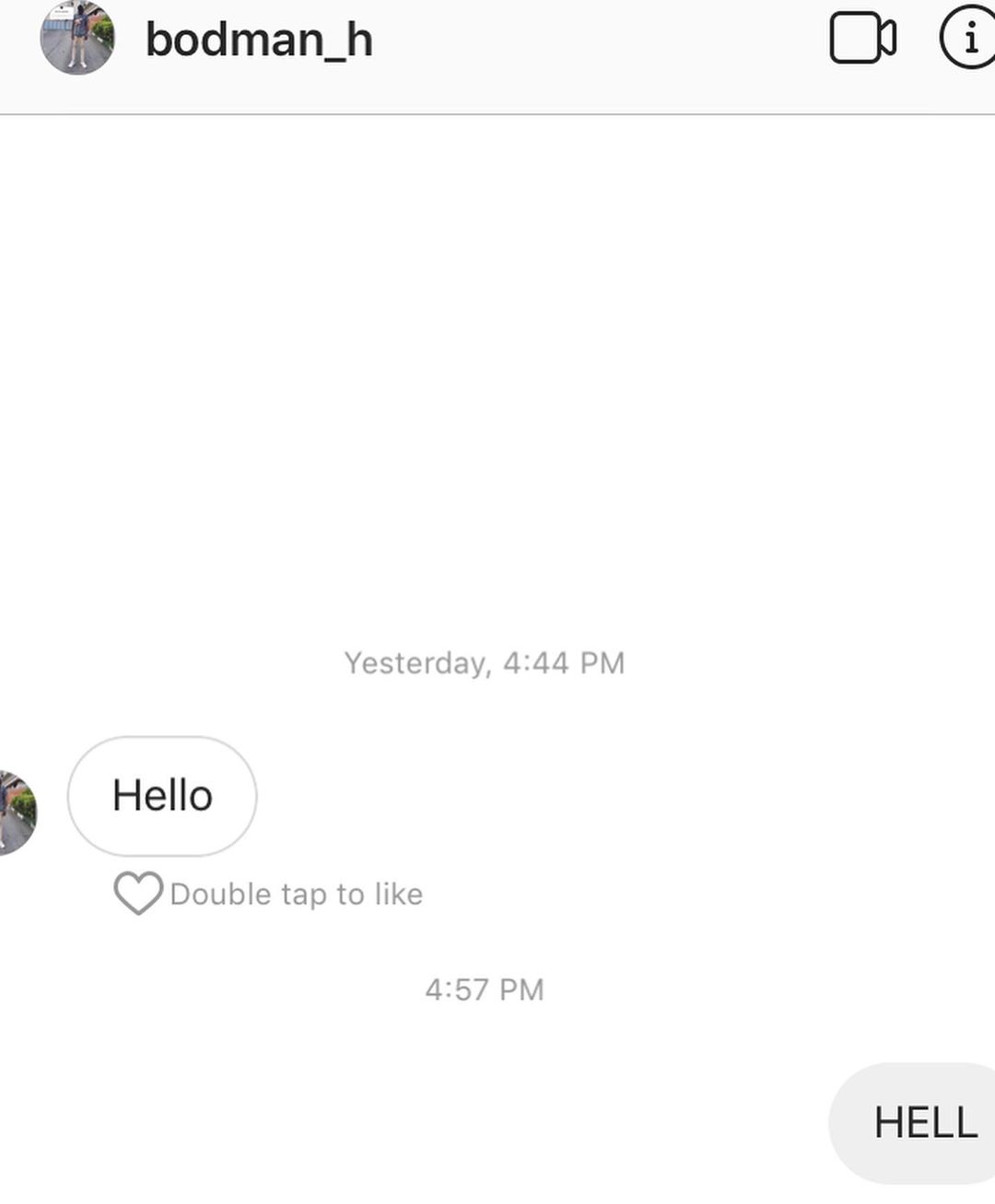
Task: Click the avatar beside the Hello message
Action: coord(17,812)
